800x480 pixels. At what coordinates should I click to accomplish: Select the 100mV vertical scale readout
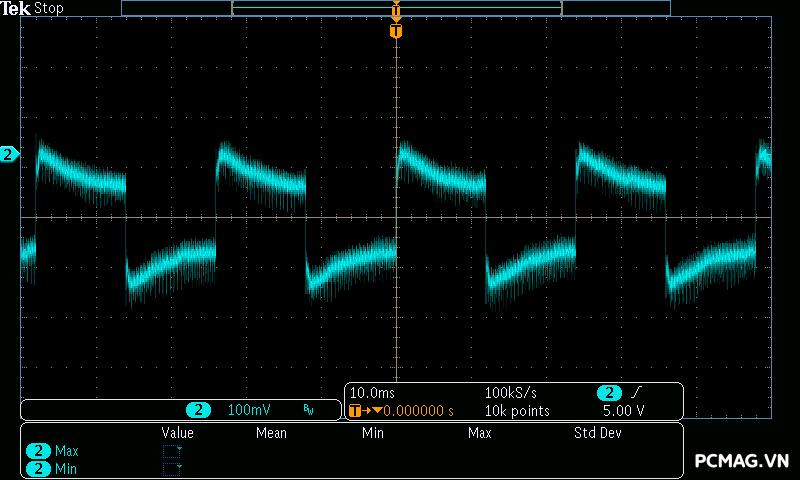249,410
